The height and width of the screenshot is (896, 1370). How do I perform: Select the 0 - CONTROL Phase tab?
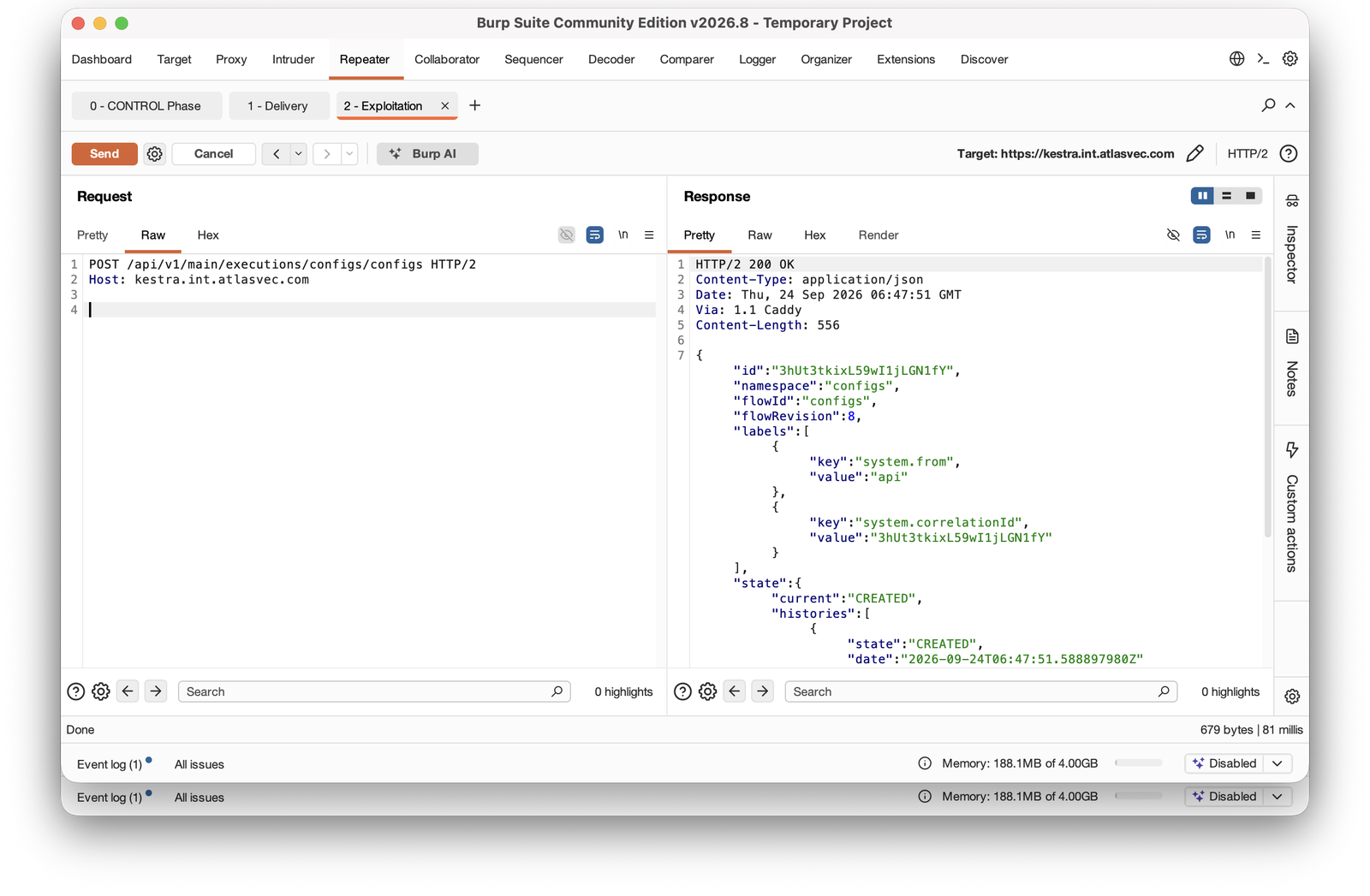[x=146, y=106]
